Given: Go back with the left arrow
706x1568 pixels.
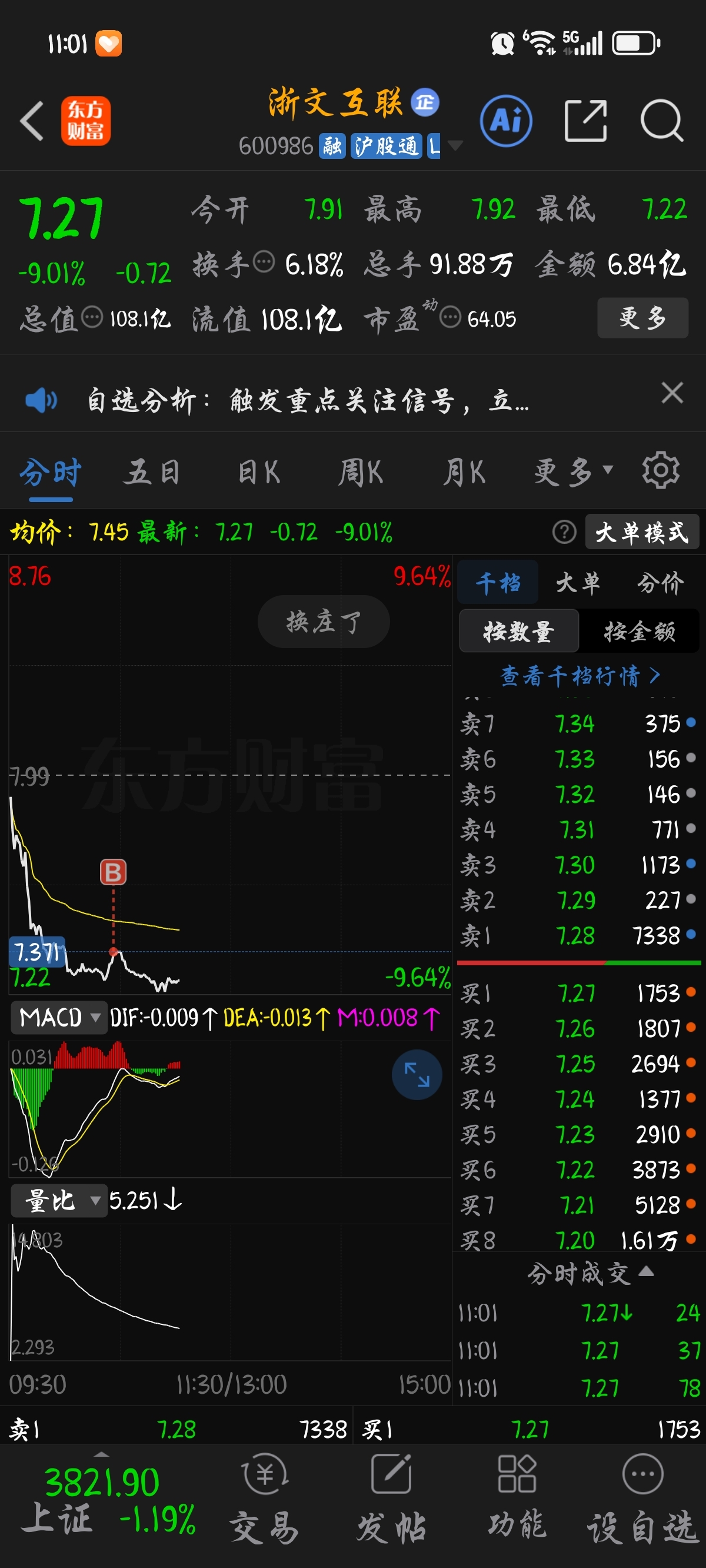Looking at the screenshot, I should pyautogui.click(x=32, y=121).
